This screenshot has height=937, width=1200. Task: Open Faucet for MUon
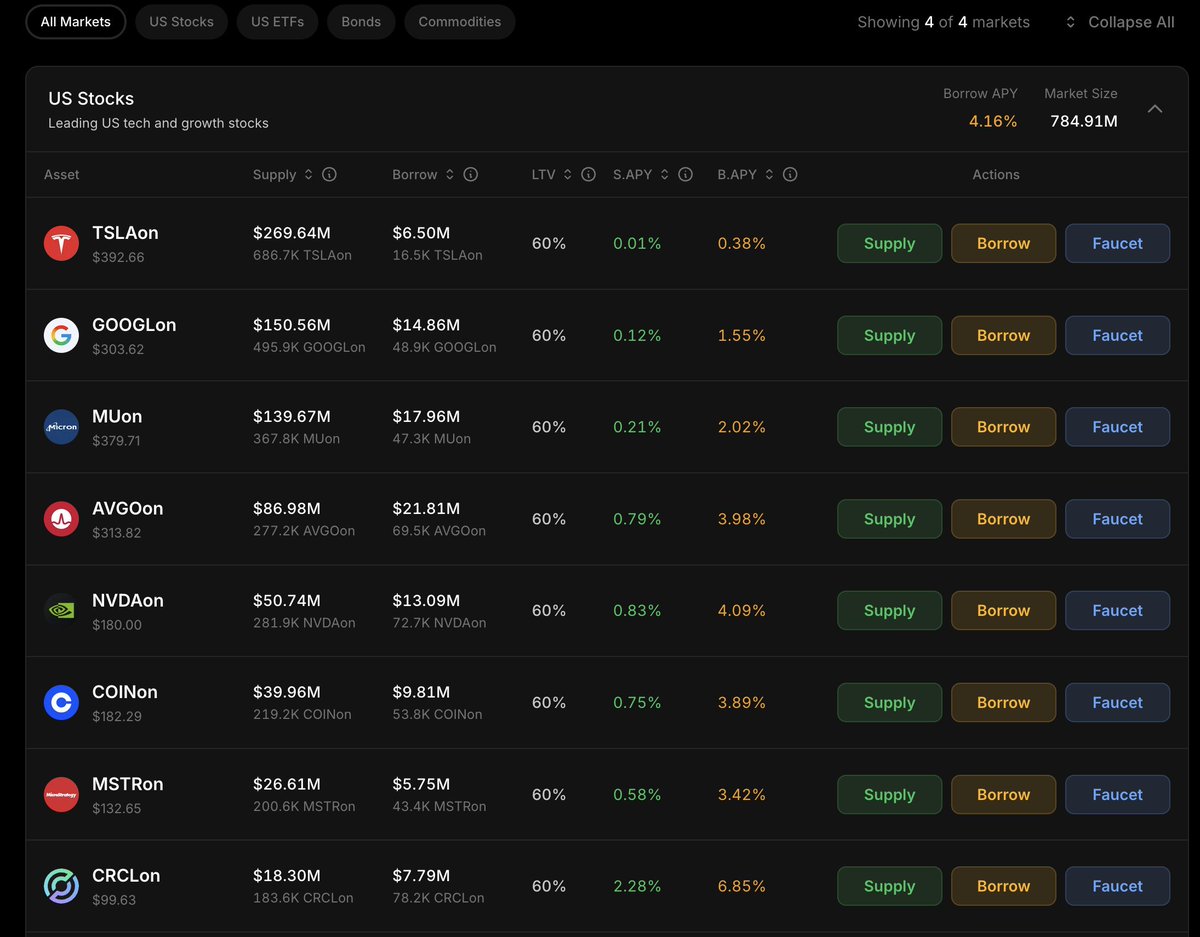pos(1117,427)
